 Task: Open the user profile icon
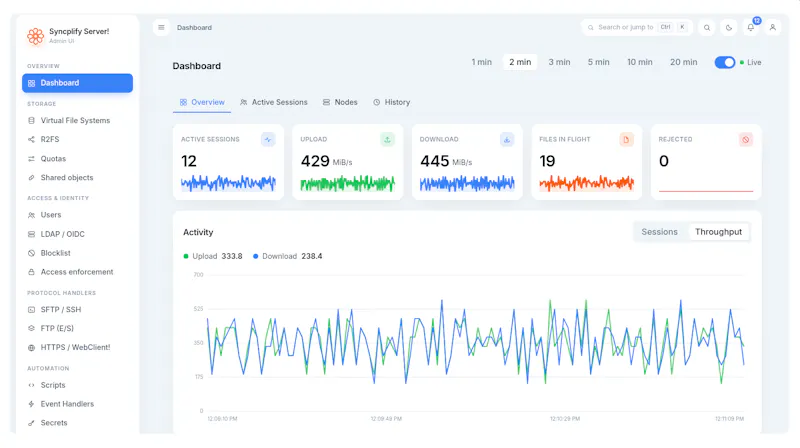[772, 28]
